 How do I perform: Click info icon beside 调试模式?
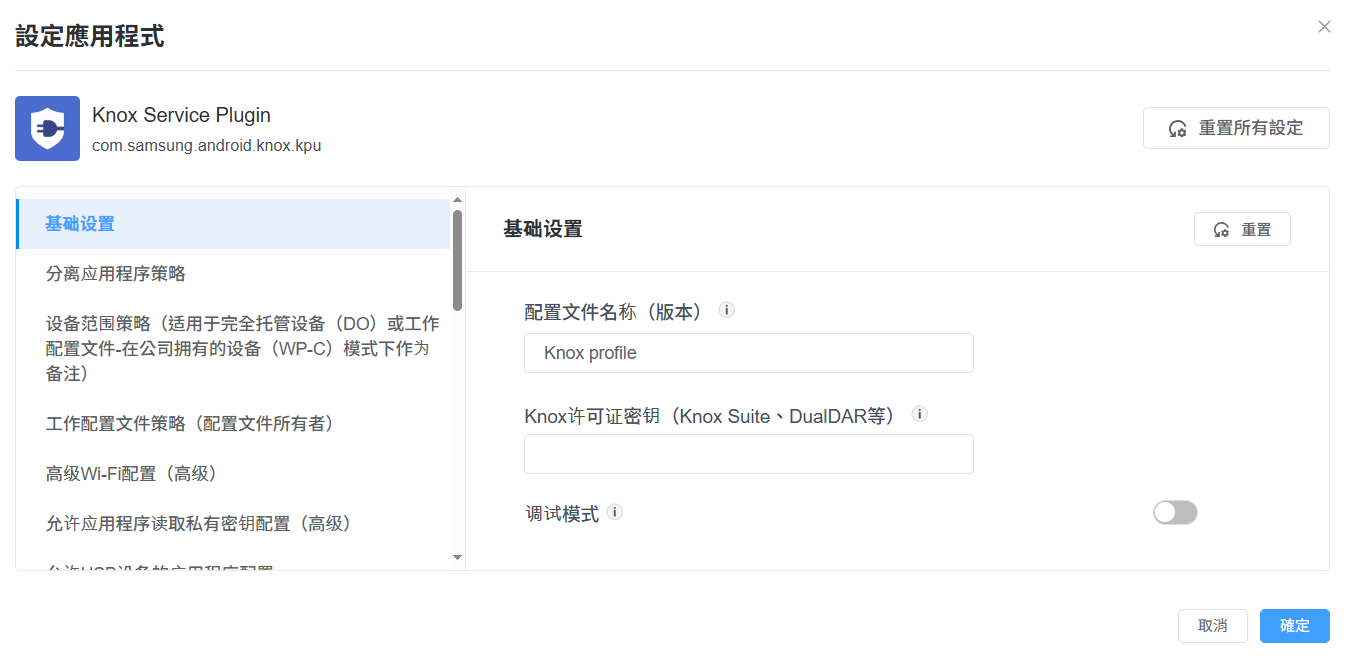click(x=615, y=512)
